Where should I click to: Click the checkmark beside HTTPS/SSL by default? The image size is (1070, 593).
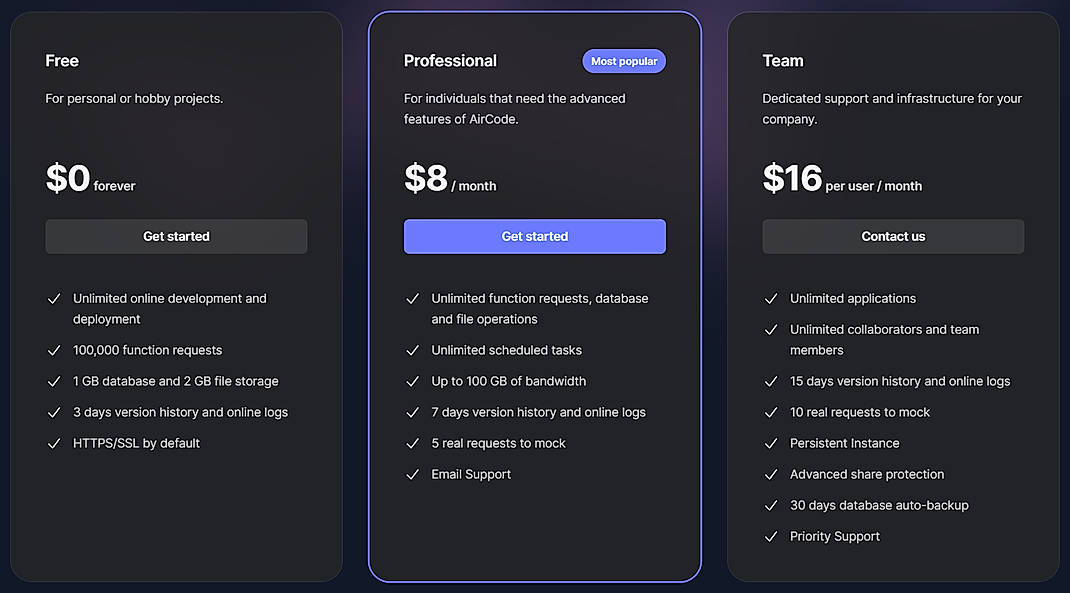point(55,443)
